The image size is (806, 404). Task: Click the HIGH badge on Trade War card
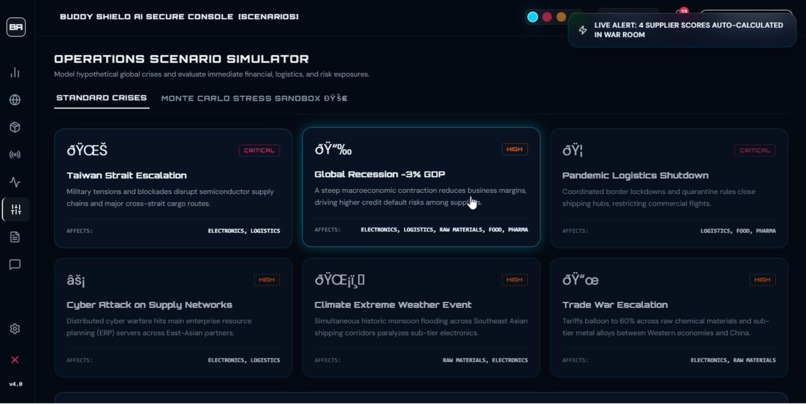pos(763,280)
